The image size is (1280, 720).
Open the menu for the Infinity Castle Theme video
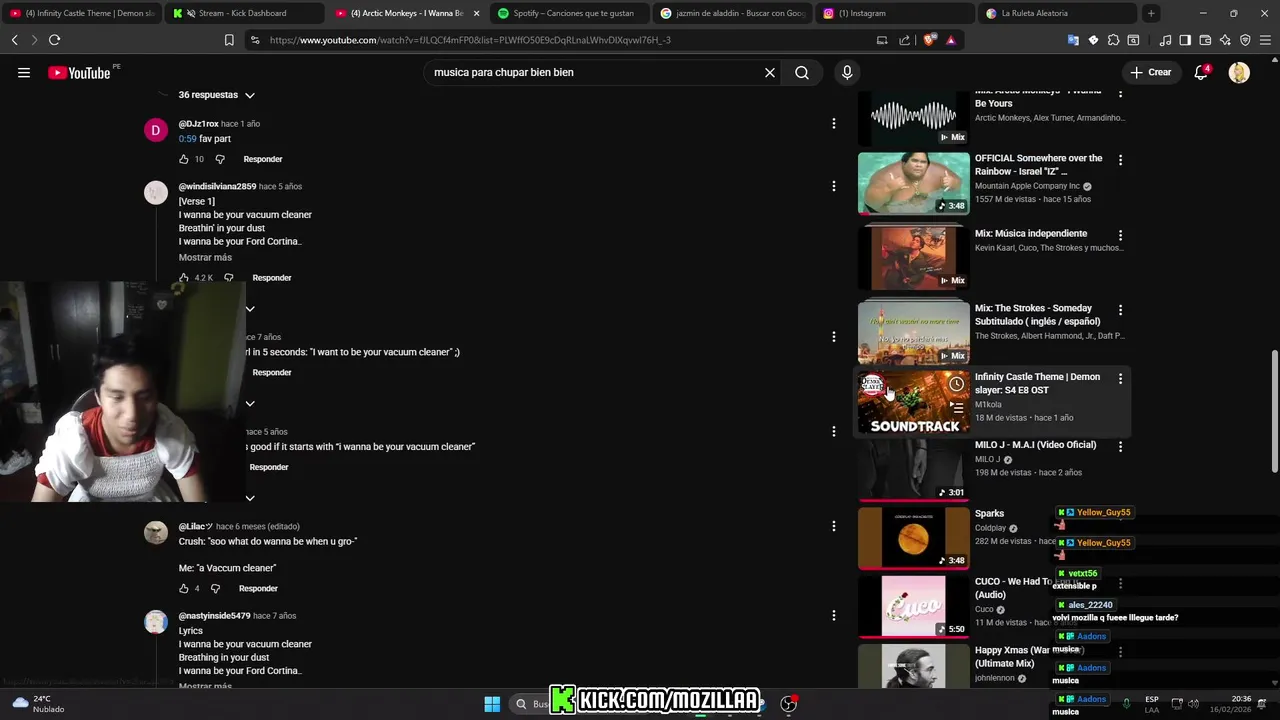point(1120,379)
